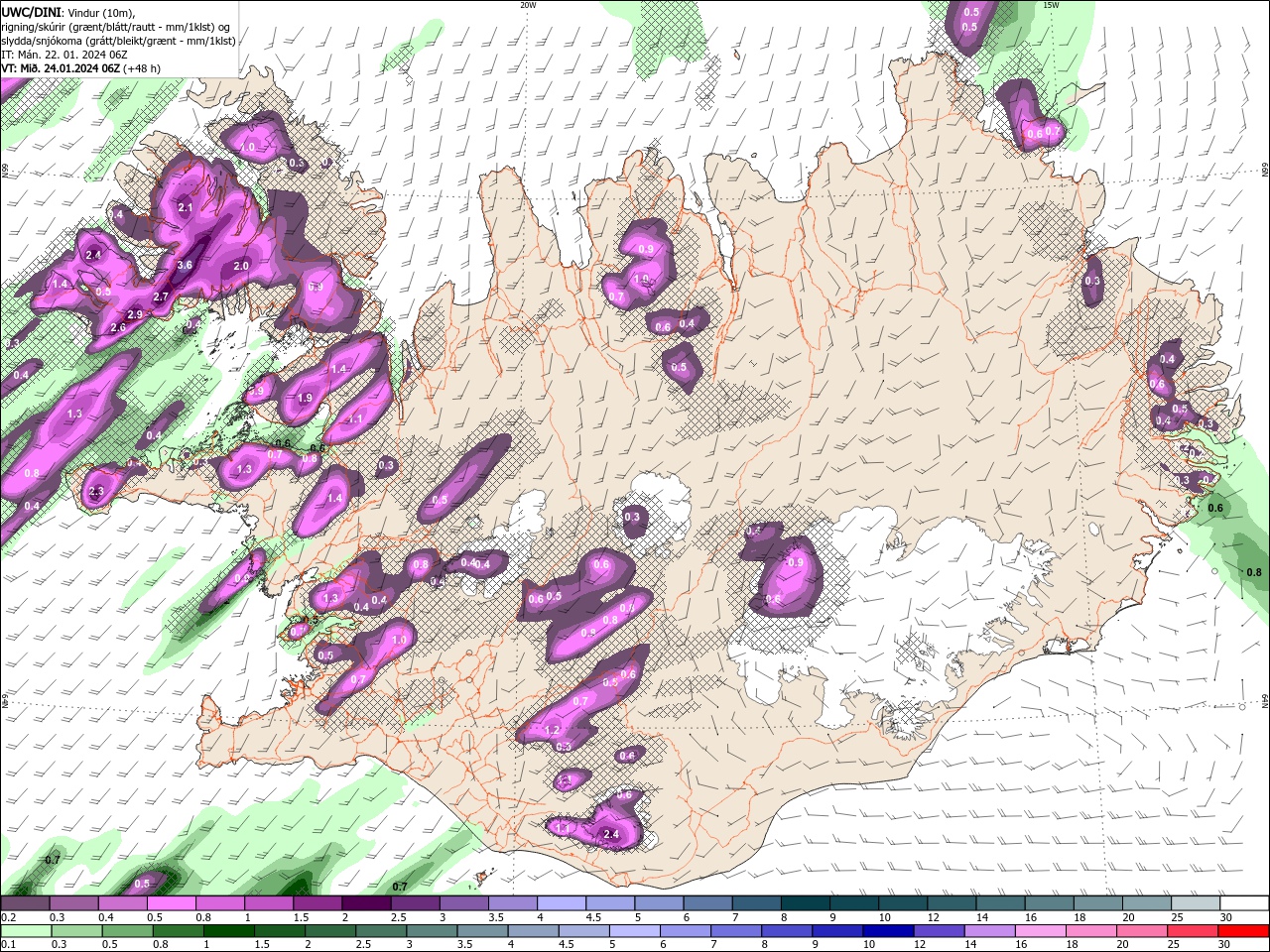1270x952 pixels.
Task: Click the 4.5 label on the upper scale
Action: pyautogui.click(x=593, y=917)
